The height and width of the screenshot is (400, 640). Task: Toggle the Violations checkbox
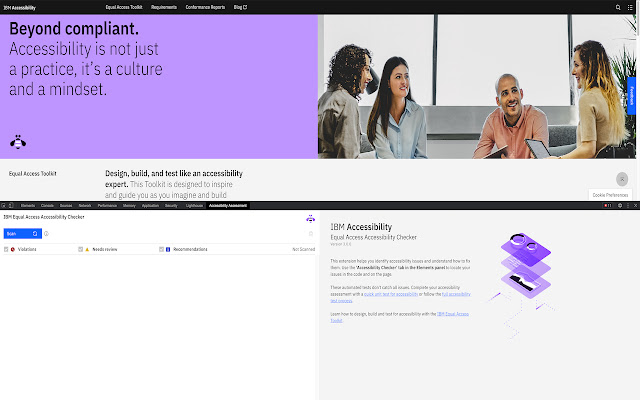(x=6, y=249)
